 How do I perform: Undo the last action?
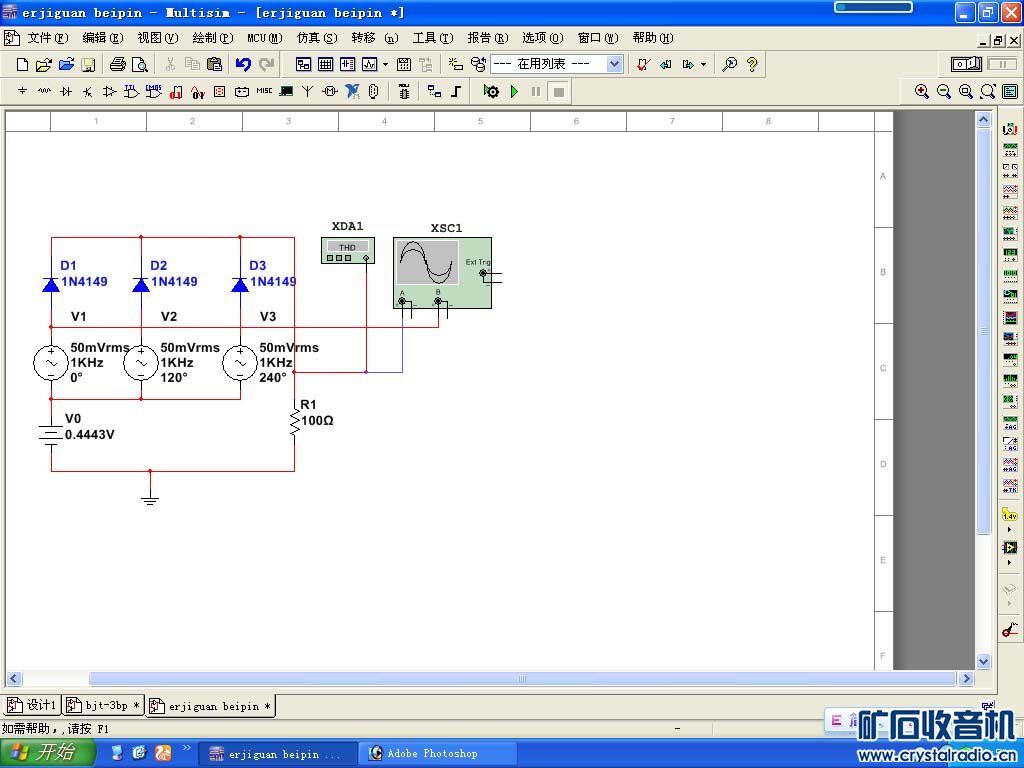click(x=244, y=64)
